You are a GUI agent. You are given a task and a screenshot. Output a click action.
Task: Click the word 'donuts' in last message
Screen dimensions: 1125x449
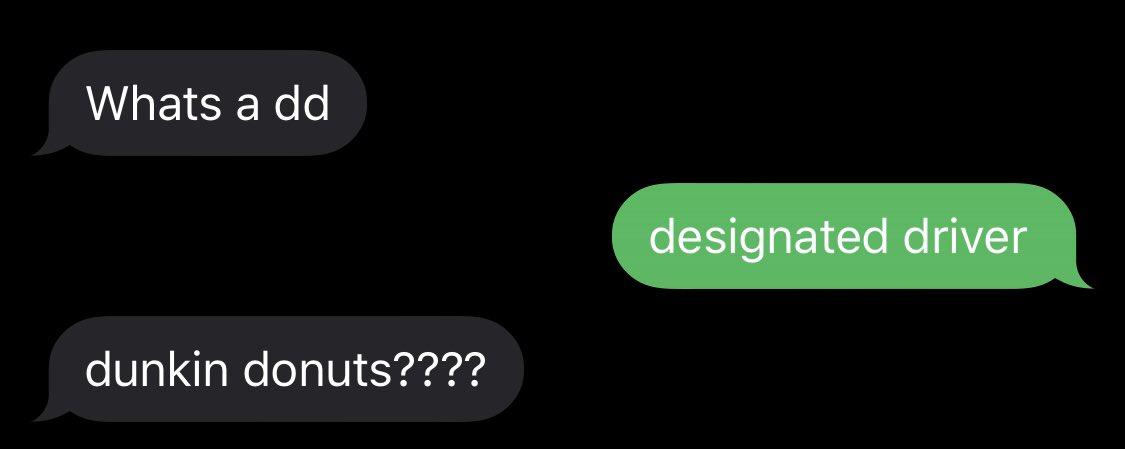[x=316, y=370]
